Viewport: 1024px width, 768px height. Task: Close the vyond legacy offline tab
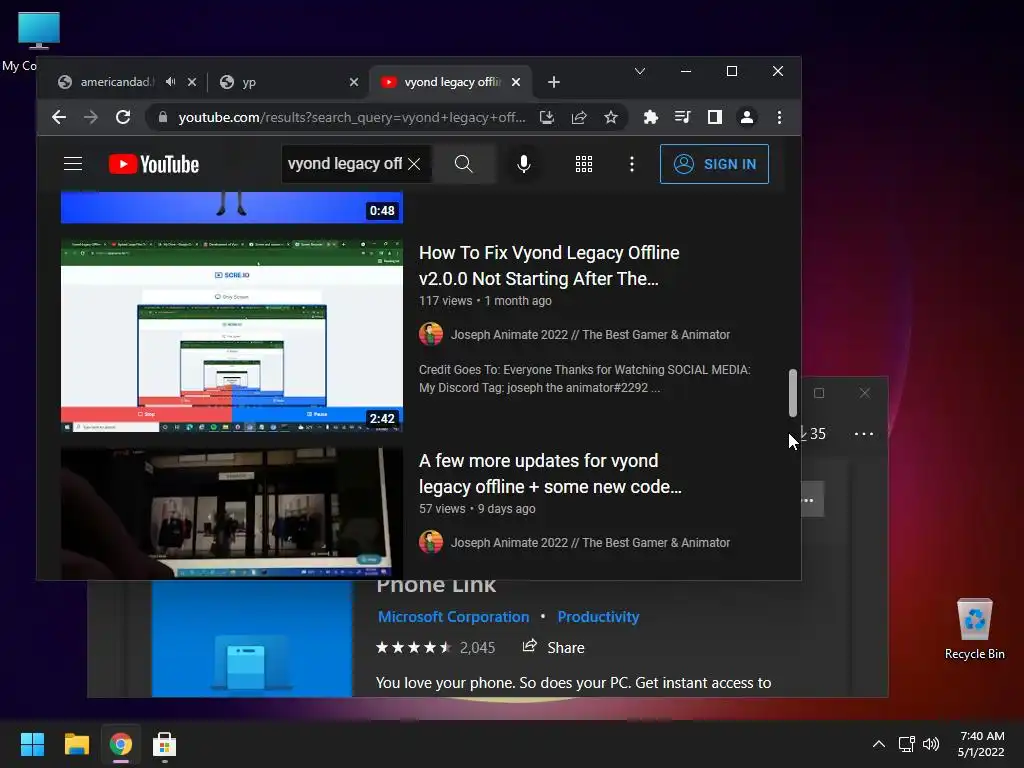tap(516, 82)
